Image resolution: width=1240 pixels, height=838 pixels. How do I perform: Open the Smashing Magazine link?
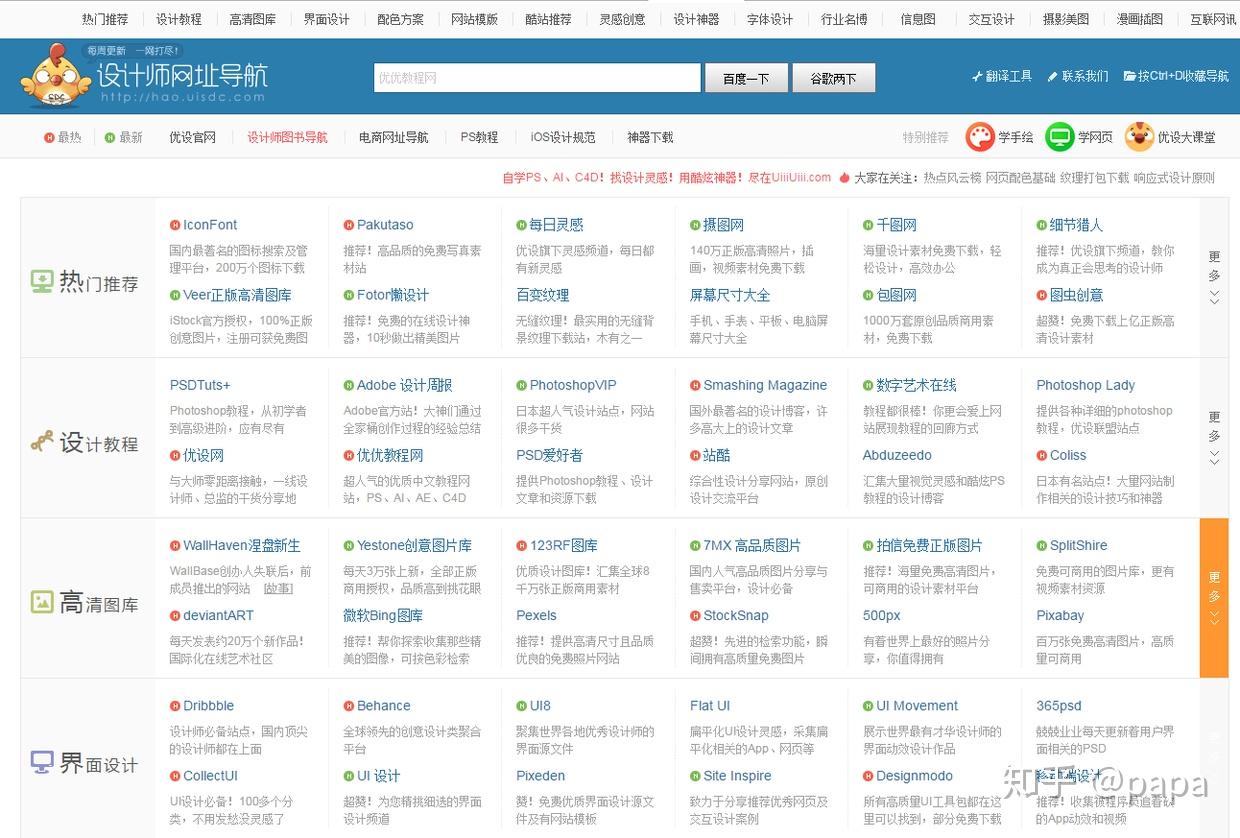[765, 385]
